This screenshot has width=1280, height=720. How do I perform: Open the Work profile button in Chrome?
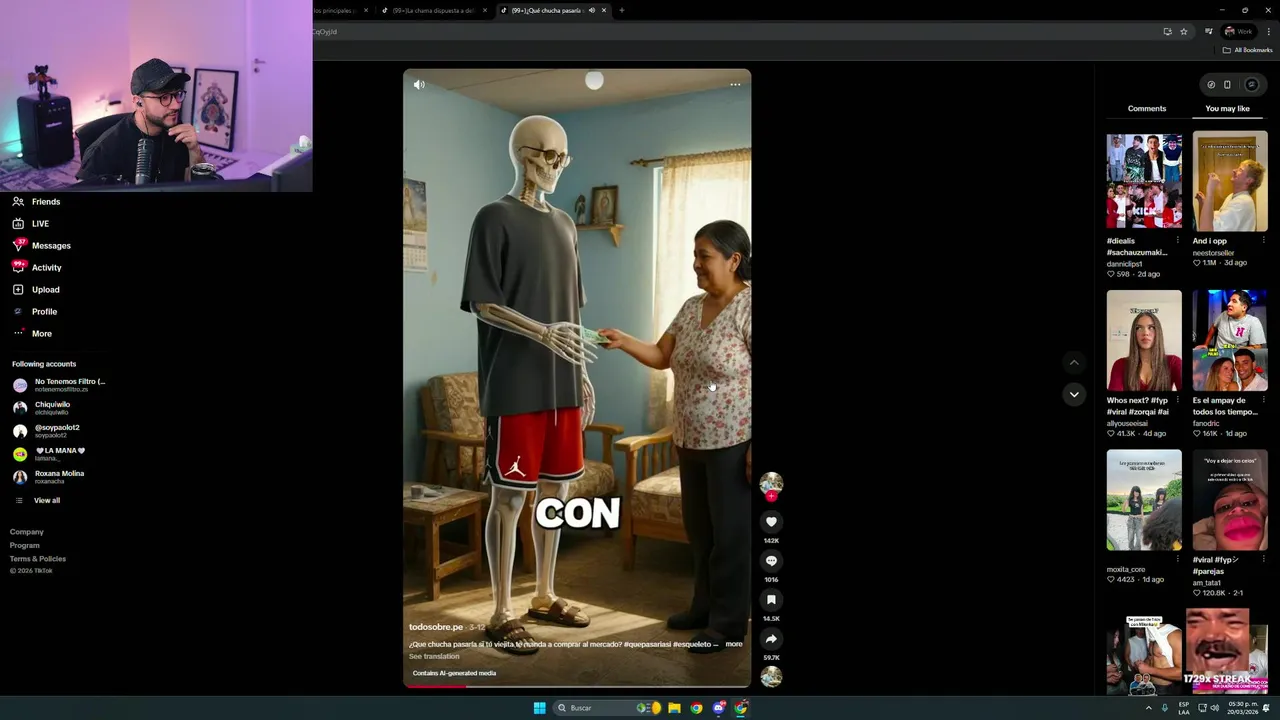point(1238,31)
